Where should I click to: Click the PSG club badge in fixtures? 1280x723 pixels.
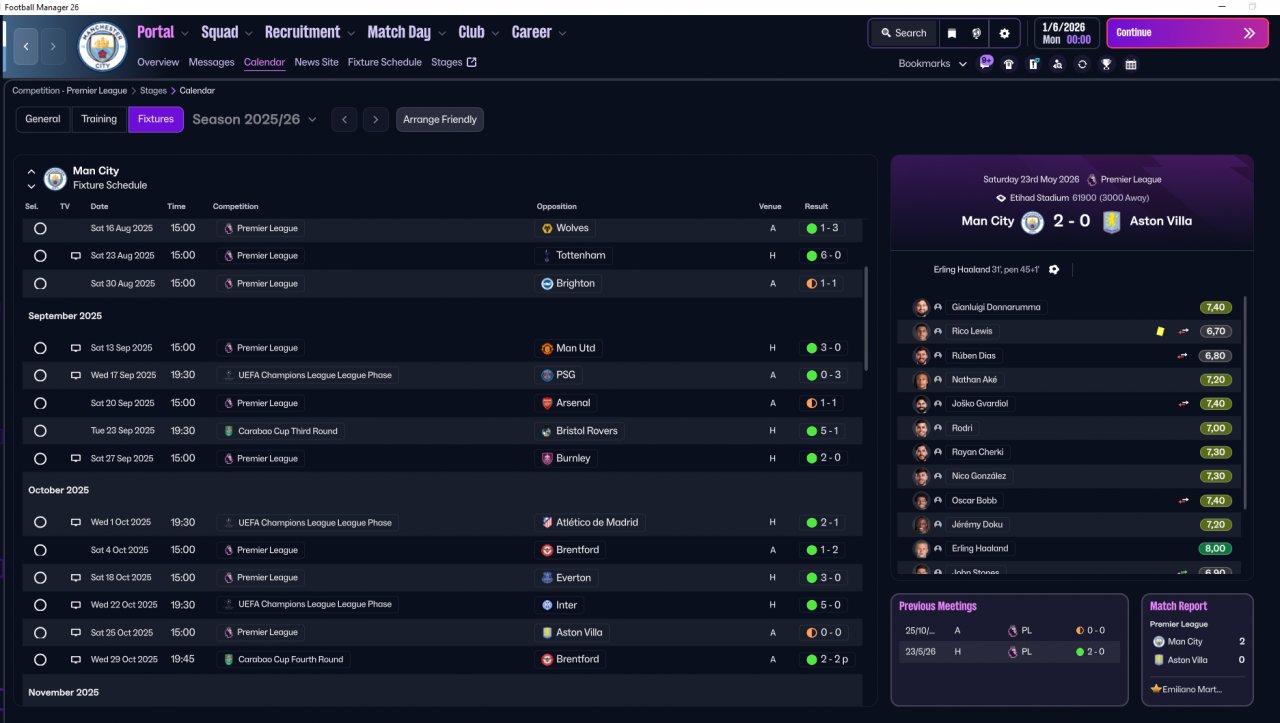[x=547, y=375]
